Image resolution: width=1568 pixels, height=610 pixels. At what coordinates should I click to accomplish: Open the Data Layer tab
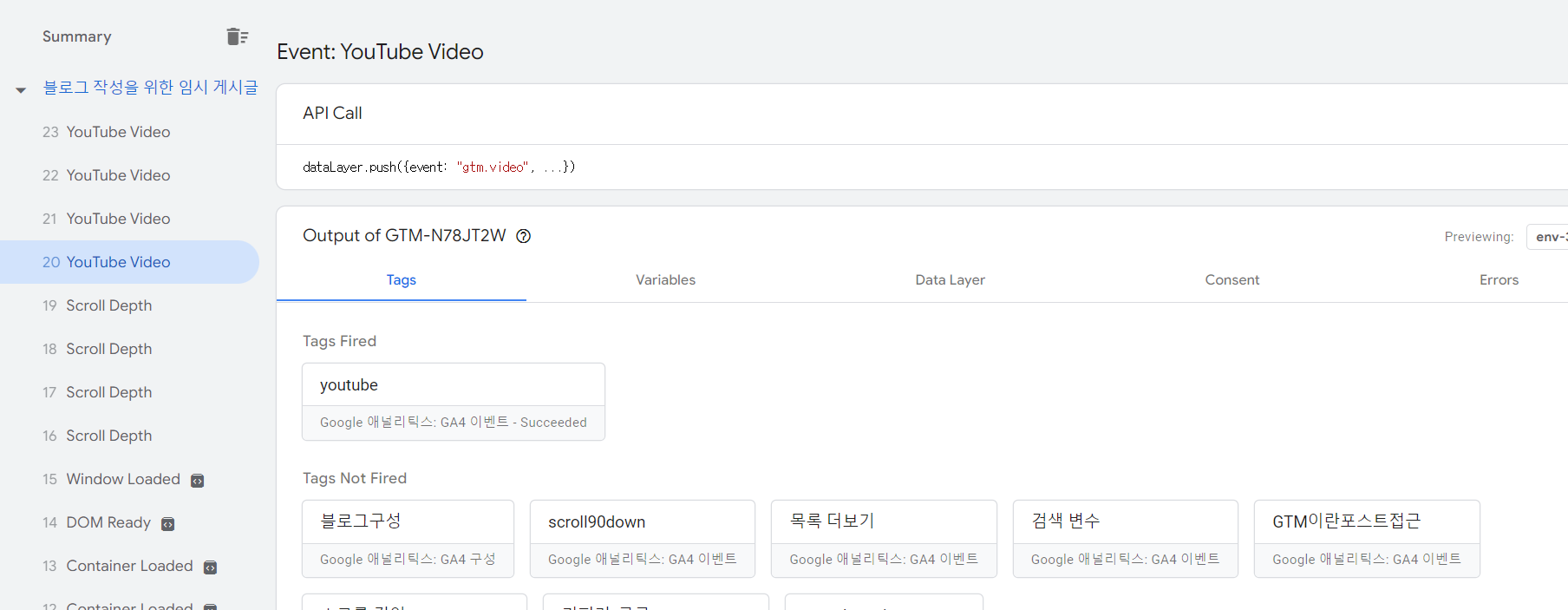click(950, 279)
